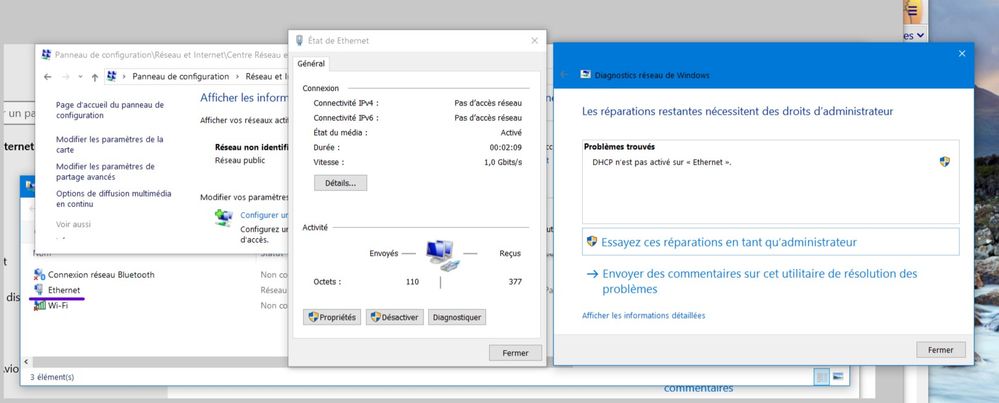The width and height of the screenshot is (999, 403).
Task: Try repairs as administrator option
Action: (x=770, y=242)
